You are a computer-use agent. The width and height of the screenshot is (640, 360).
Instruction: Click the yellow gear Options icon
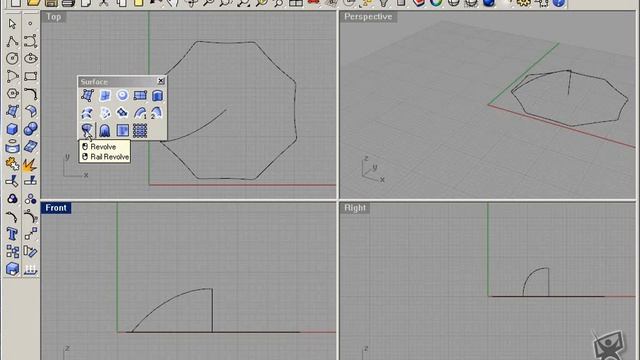click(x=524, y=3)
